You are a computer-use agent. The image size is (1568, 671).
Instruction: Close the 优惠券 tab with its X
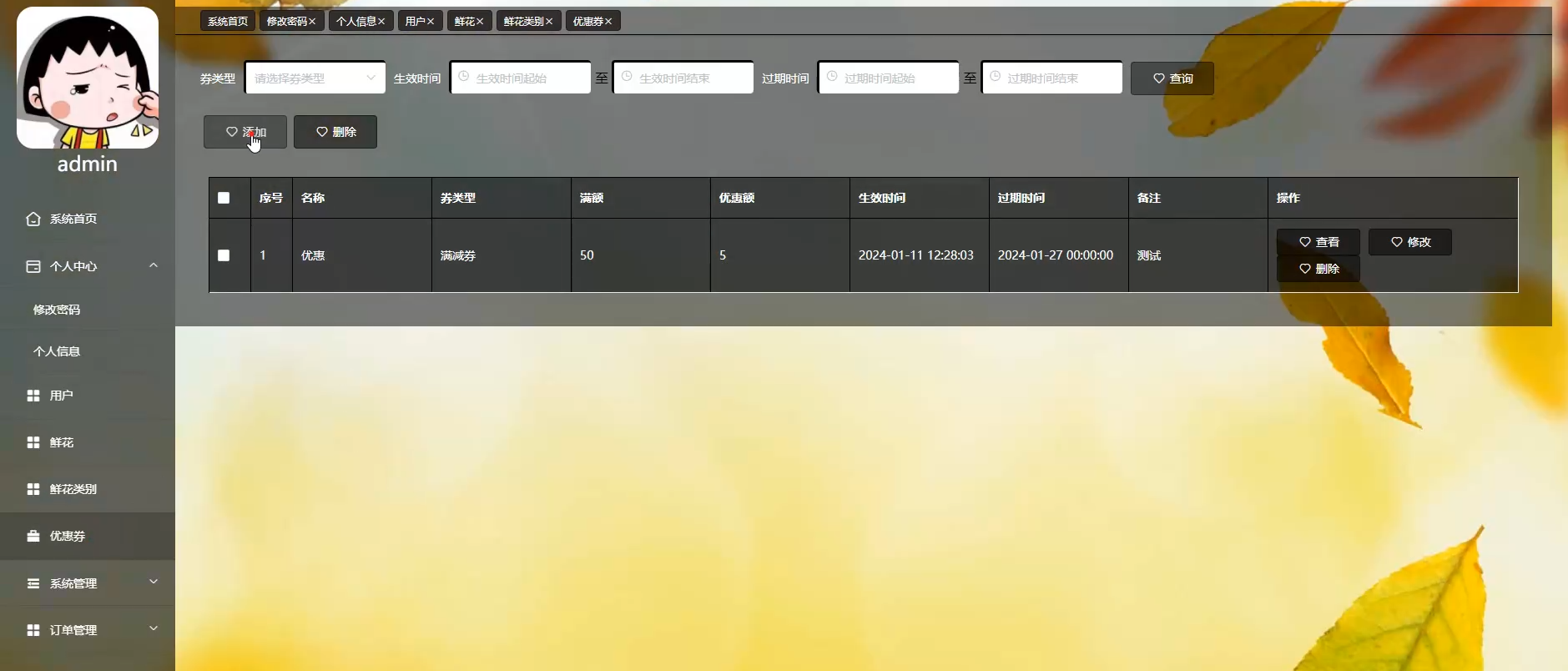[608, 22]
